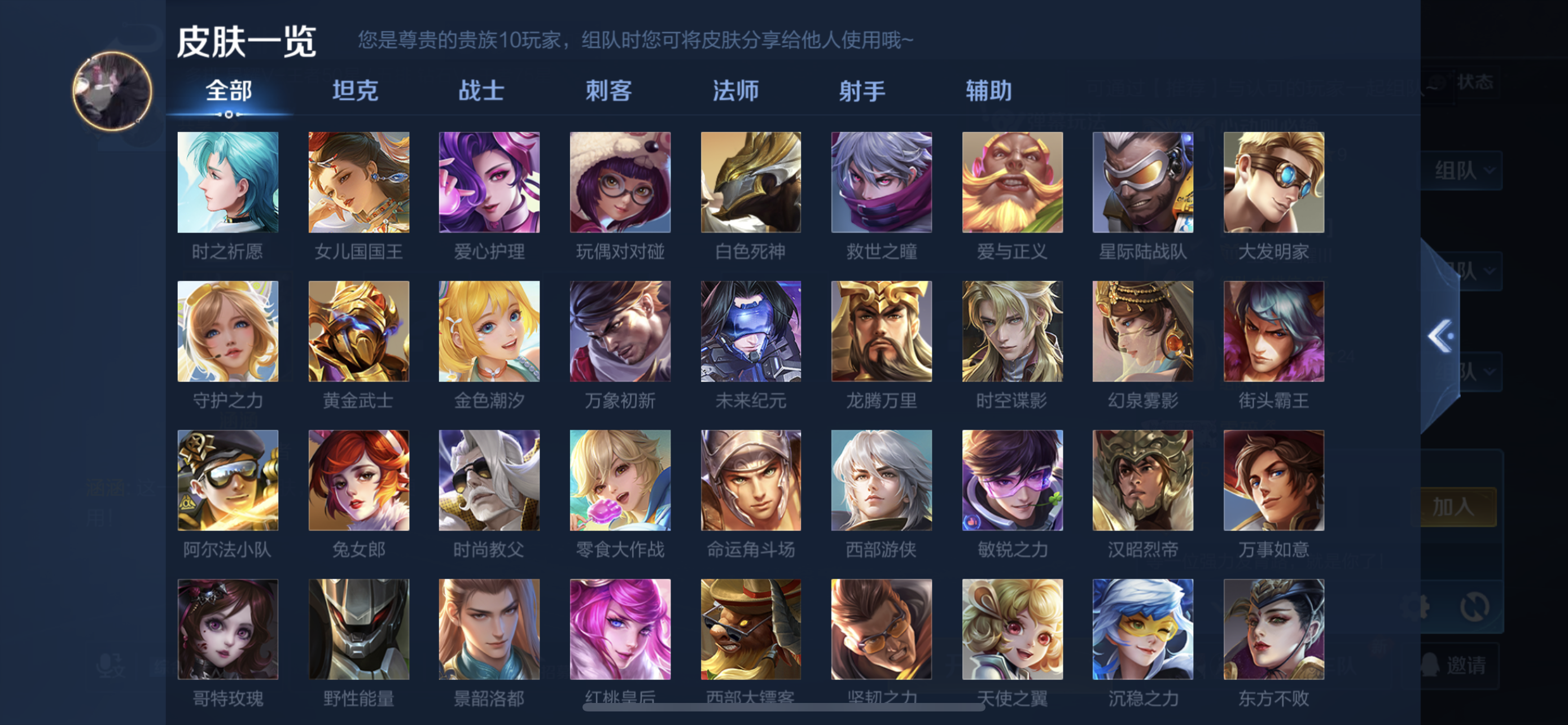
Task: Click the 加入 button
Action: point(1454,506)
